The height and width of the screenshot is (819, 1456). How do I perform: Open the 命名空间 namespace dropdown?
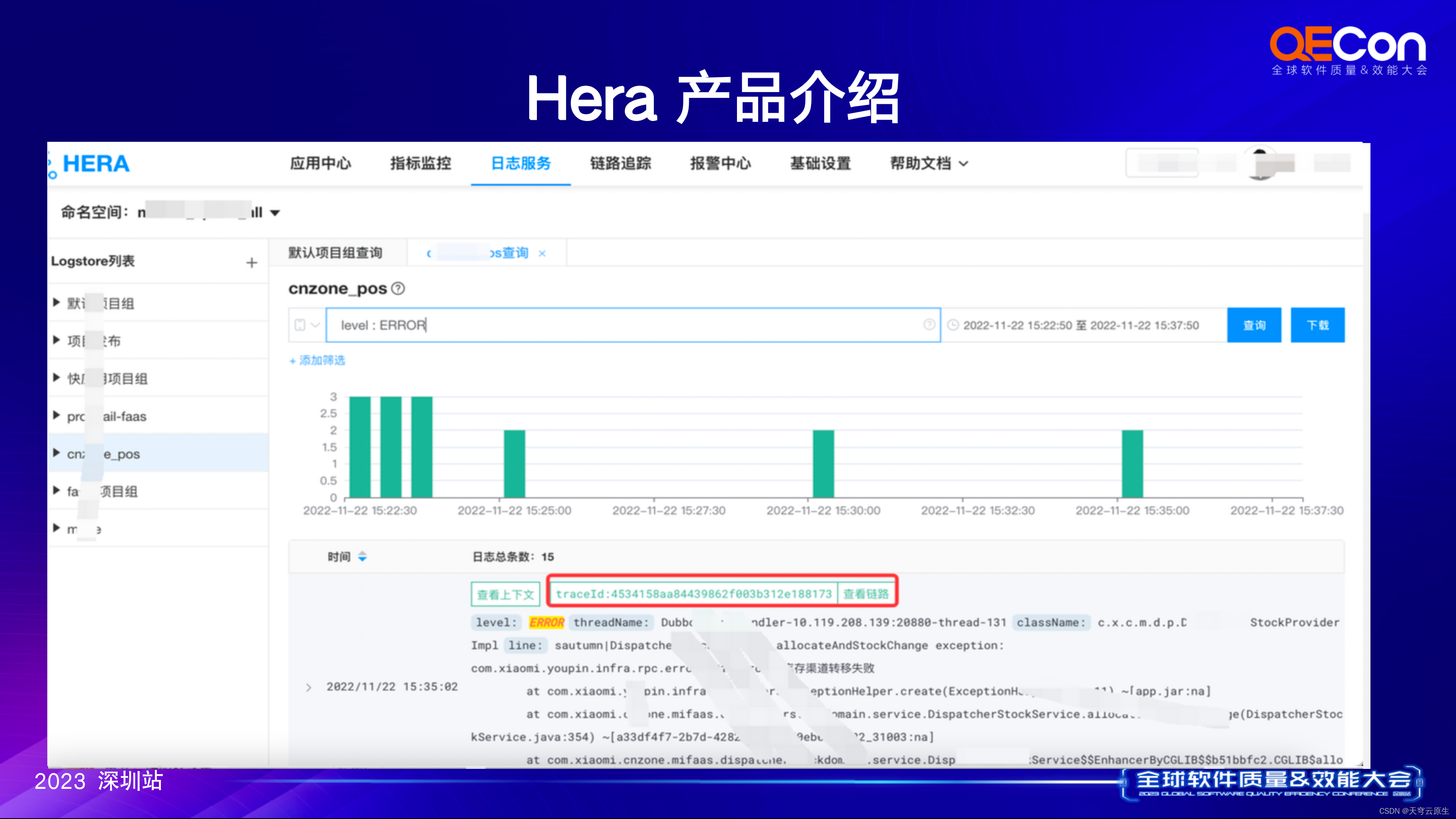point(275,213)
